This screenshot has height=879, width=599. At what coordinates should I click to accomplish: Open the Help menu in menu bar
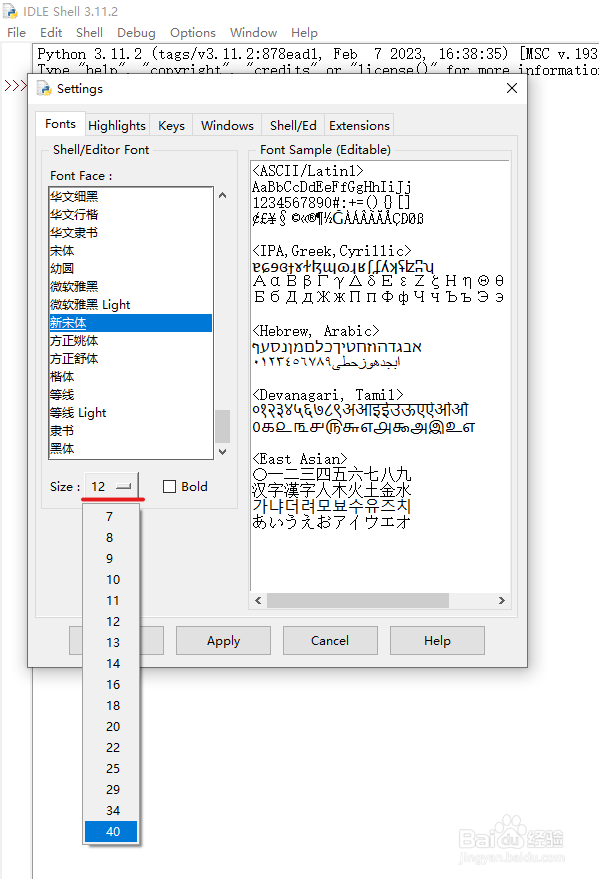click(304, 33)
